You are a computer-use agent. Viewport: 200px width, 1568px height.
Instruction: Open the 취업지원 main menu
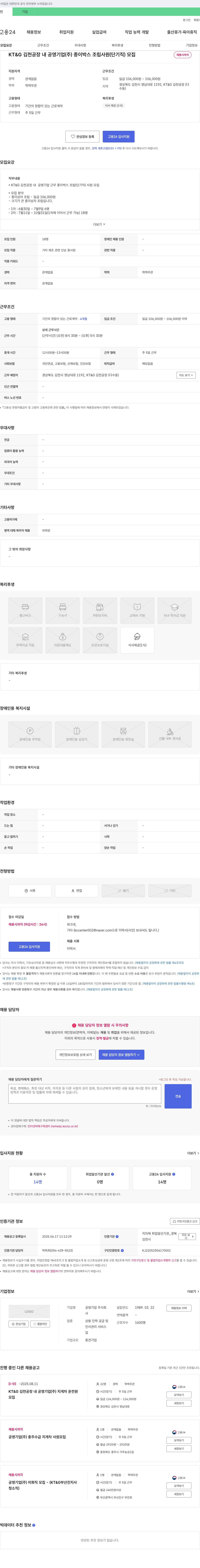66,32
